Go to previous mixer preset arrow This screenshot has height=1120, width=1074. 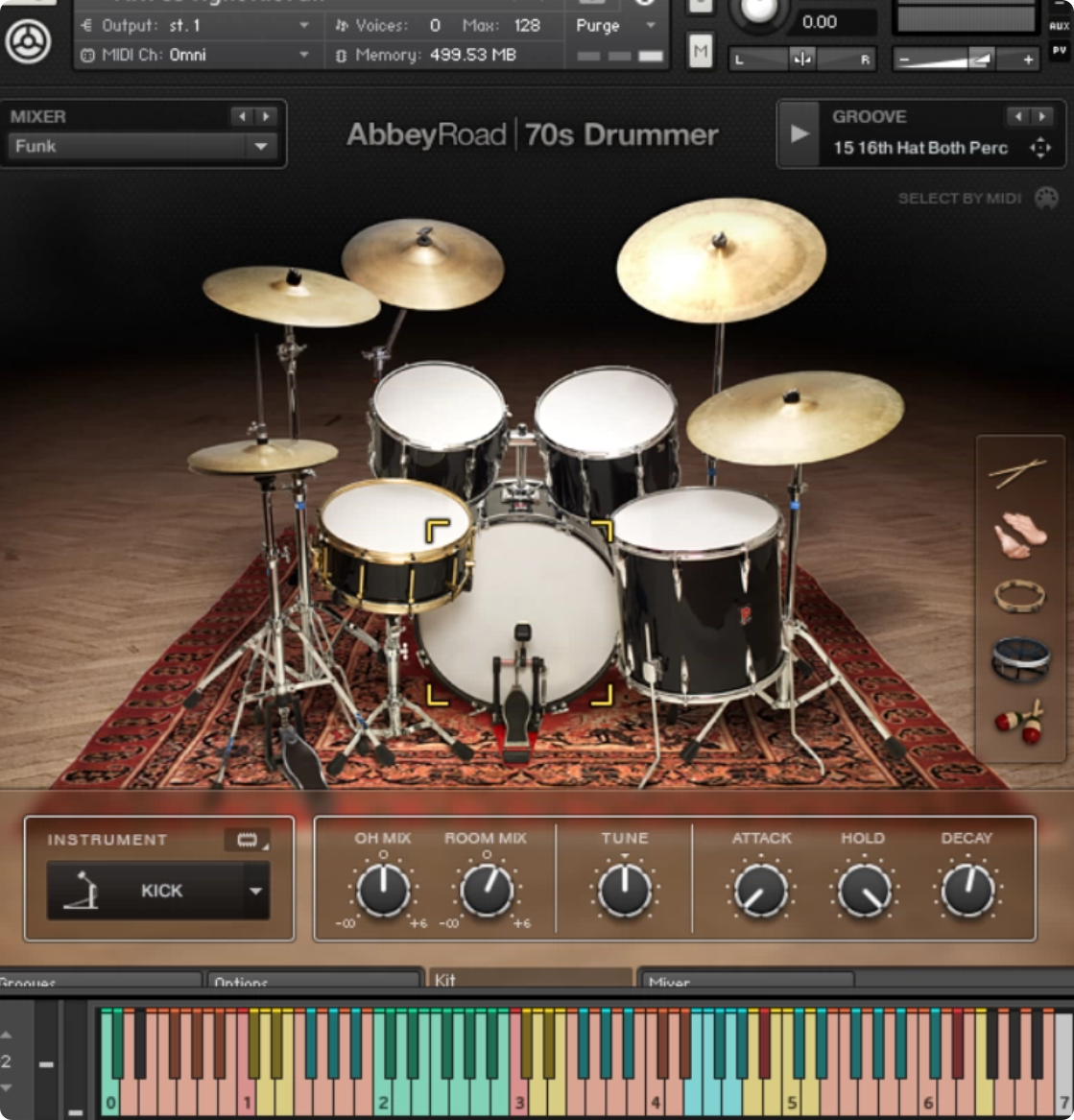243,116
